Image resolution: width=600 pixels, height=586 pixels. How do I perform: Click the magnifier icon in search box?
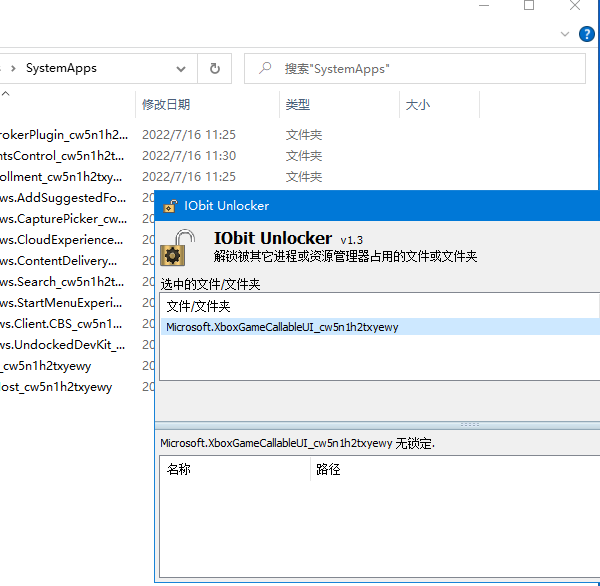(265, 69)
